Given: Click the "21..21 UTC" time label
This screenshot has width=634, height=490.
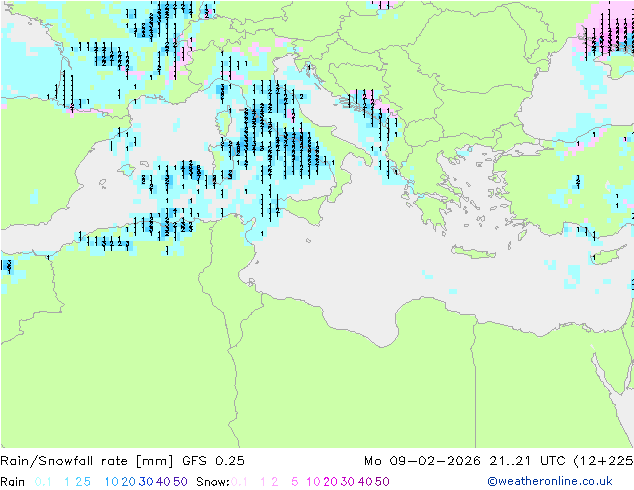Looking at the screenshot, I should pyautogui.click(x=527, y=461).
